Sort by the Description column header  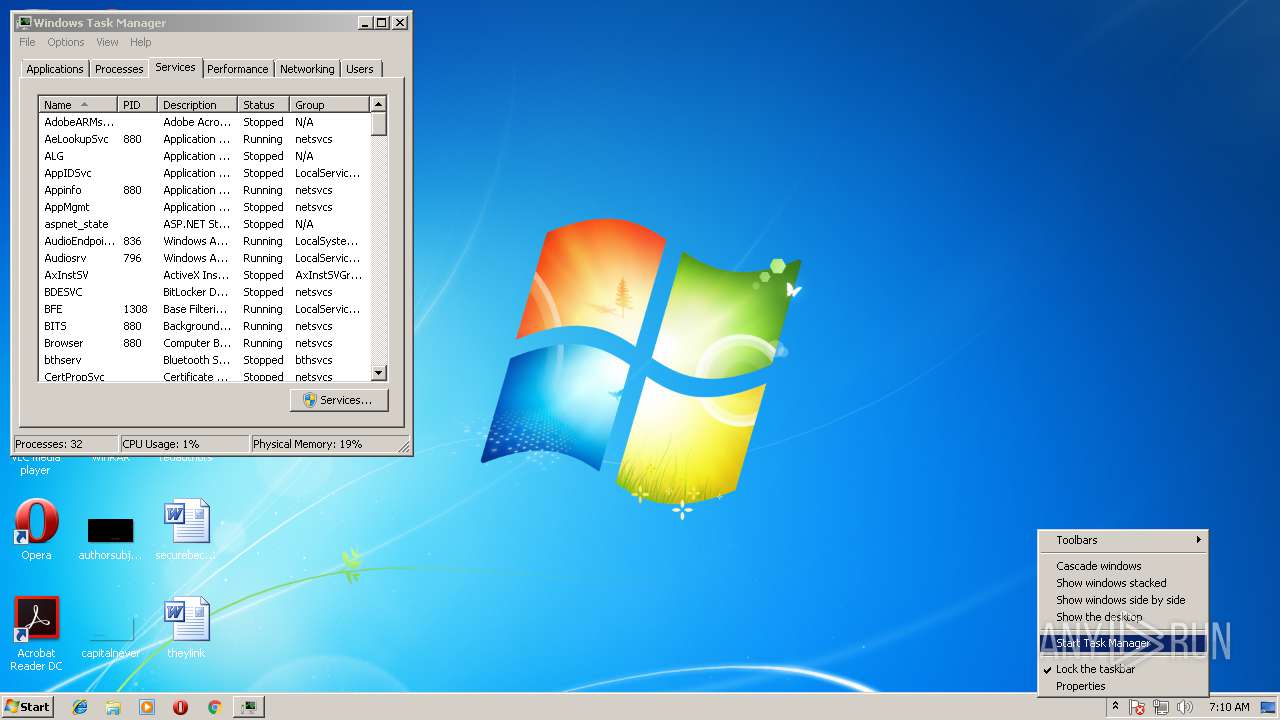coord(198,105)
